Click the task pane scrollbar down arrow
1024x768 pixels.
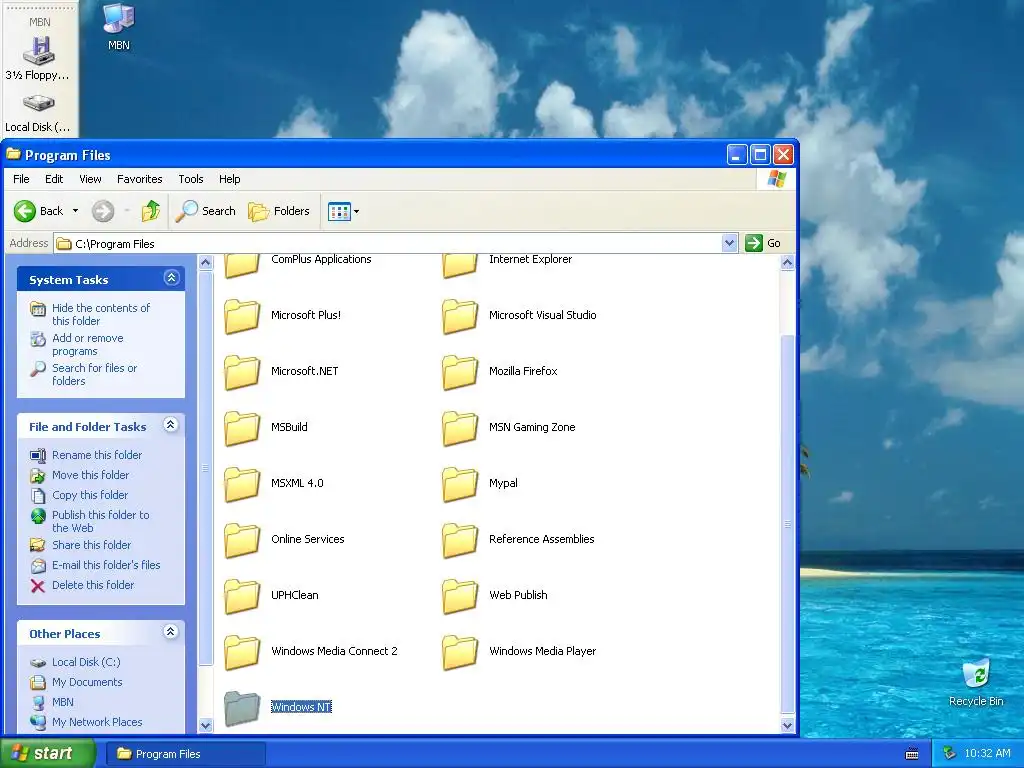(x=206, y=725)
